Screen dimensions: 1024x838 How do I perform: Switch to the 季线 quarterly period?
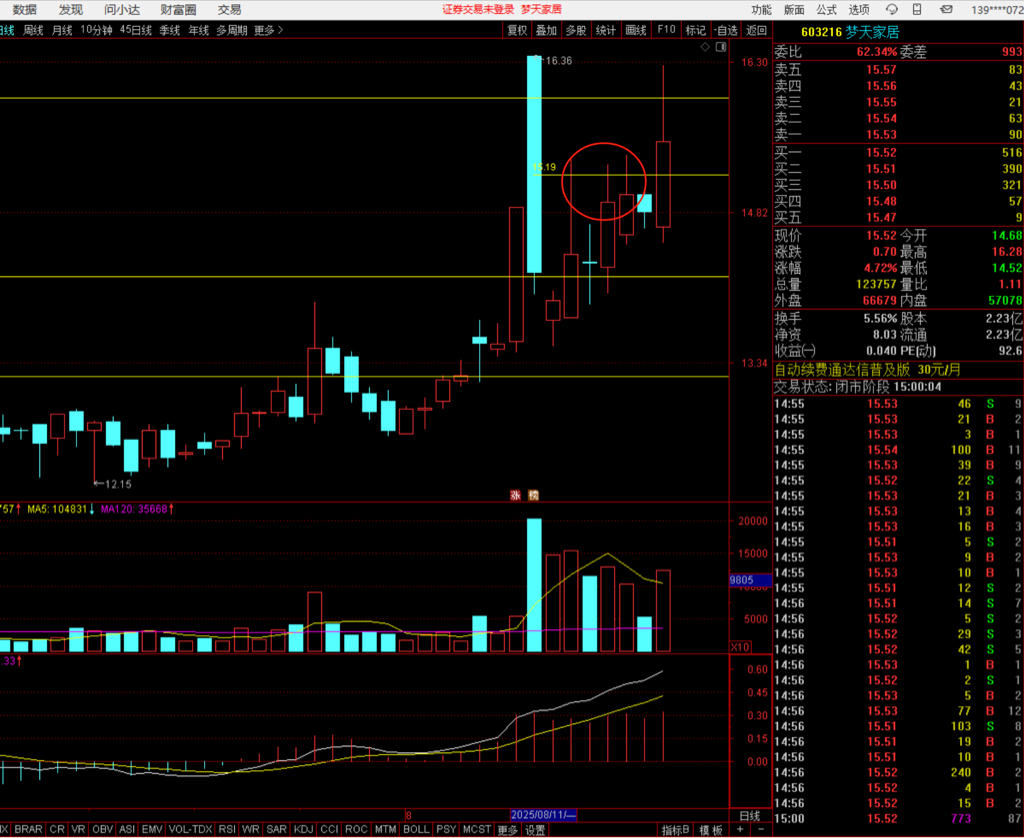170,30
